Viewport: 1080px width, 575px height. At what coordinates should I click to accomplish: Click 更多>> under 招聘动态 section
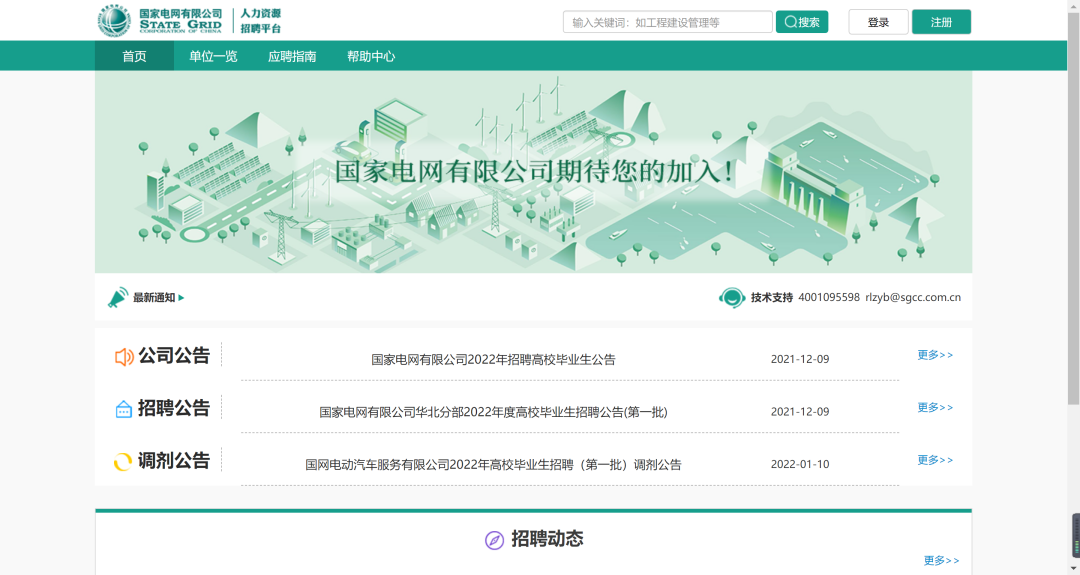pos(941,560)
